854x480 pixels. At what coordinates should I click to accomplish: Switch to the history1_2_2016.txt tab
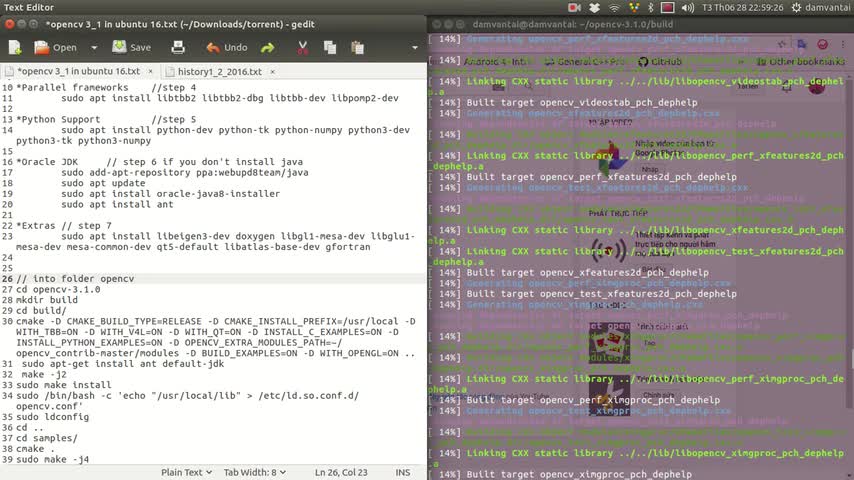click(x=219, y=71)
